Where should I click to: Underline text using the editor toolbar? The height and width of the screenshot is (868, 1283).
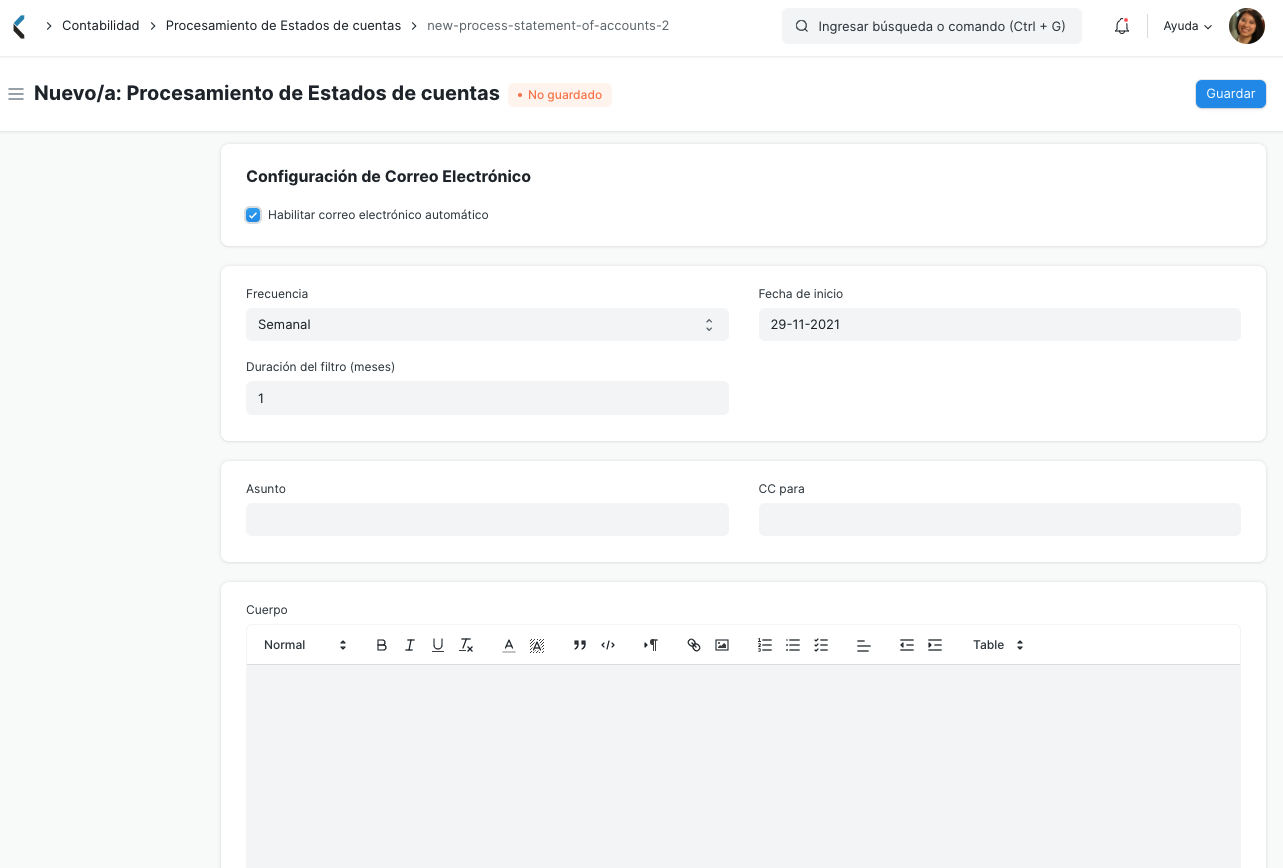[x=437, y=644]
